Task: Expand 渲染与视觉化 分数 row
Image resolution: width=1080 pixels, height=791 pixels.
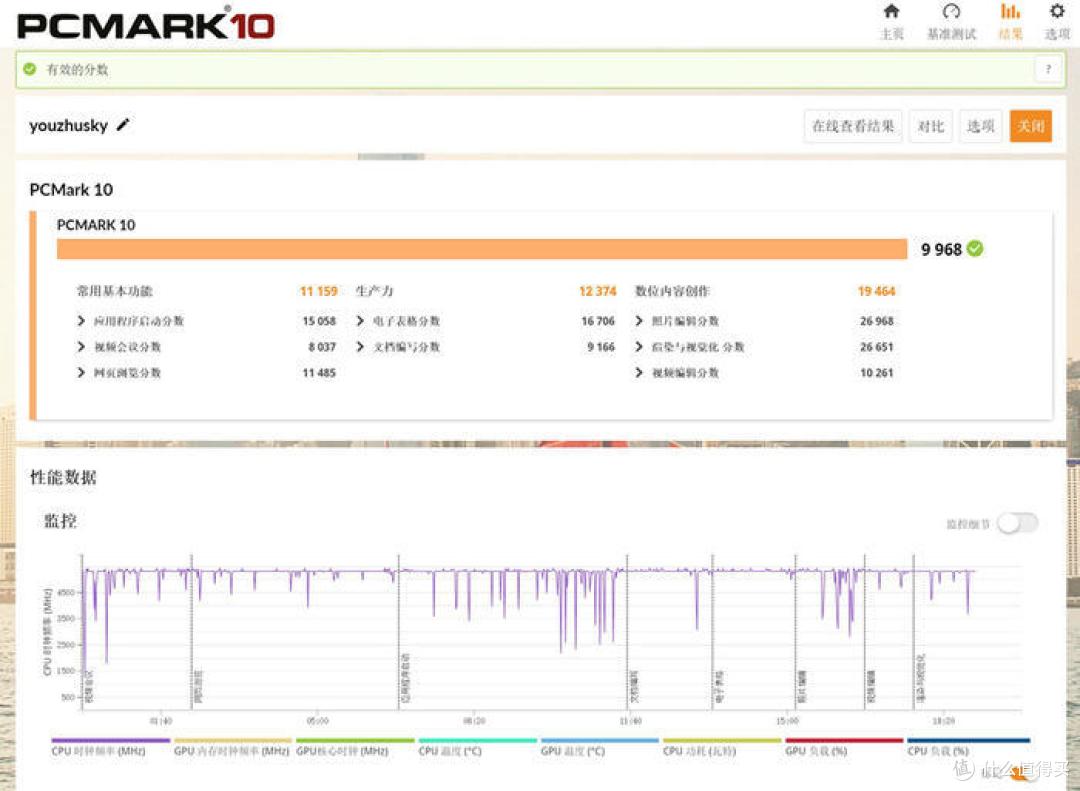Action: (x=689, y=347)
